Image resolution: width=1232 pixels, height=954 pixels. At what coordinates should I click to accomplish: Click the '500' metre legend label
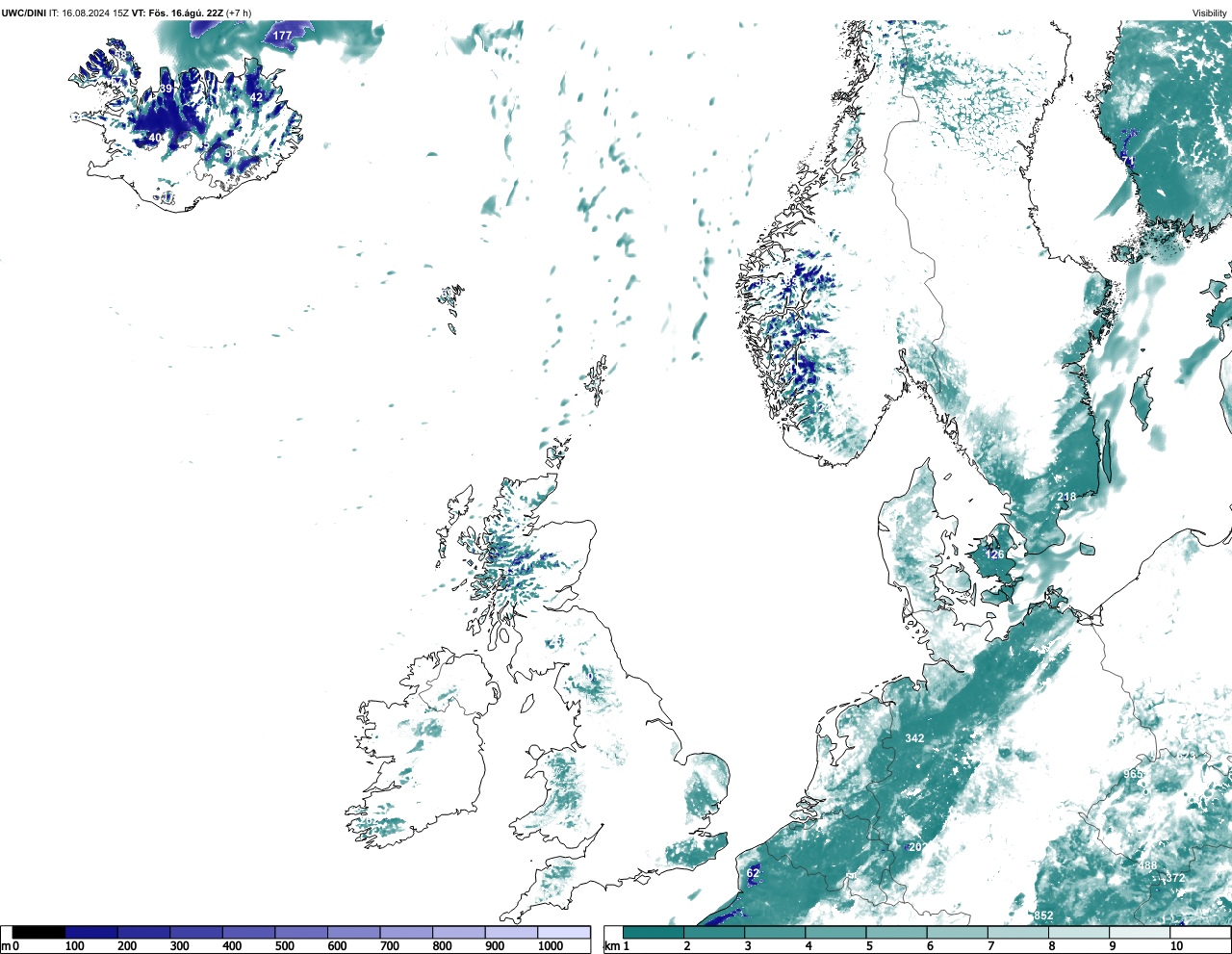coord(285,946)
